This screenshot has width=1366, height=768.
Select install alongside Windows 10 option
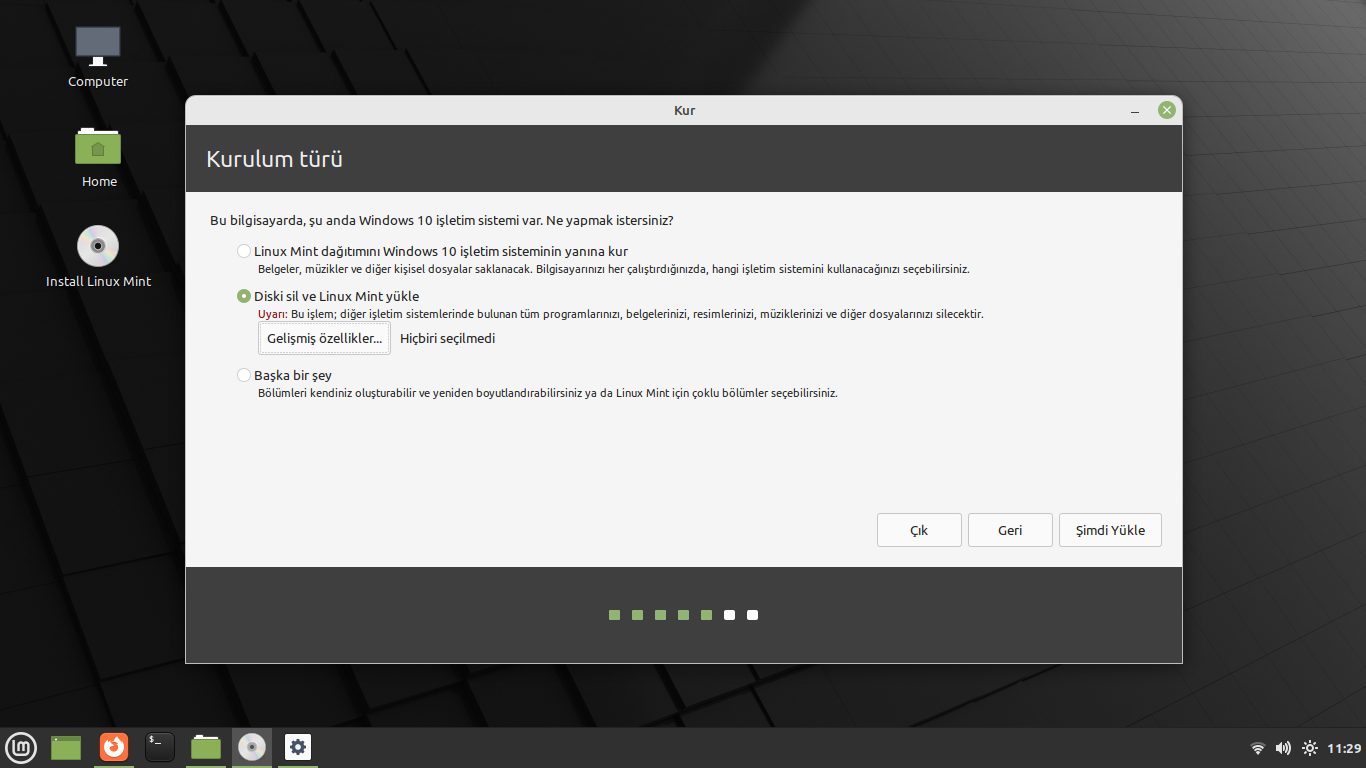click(x=432, y=251)
